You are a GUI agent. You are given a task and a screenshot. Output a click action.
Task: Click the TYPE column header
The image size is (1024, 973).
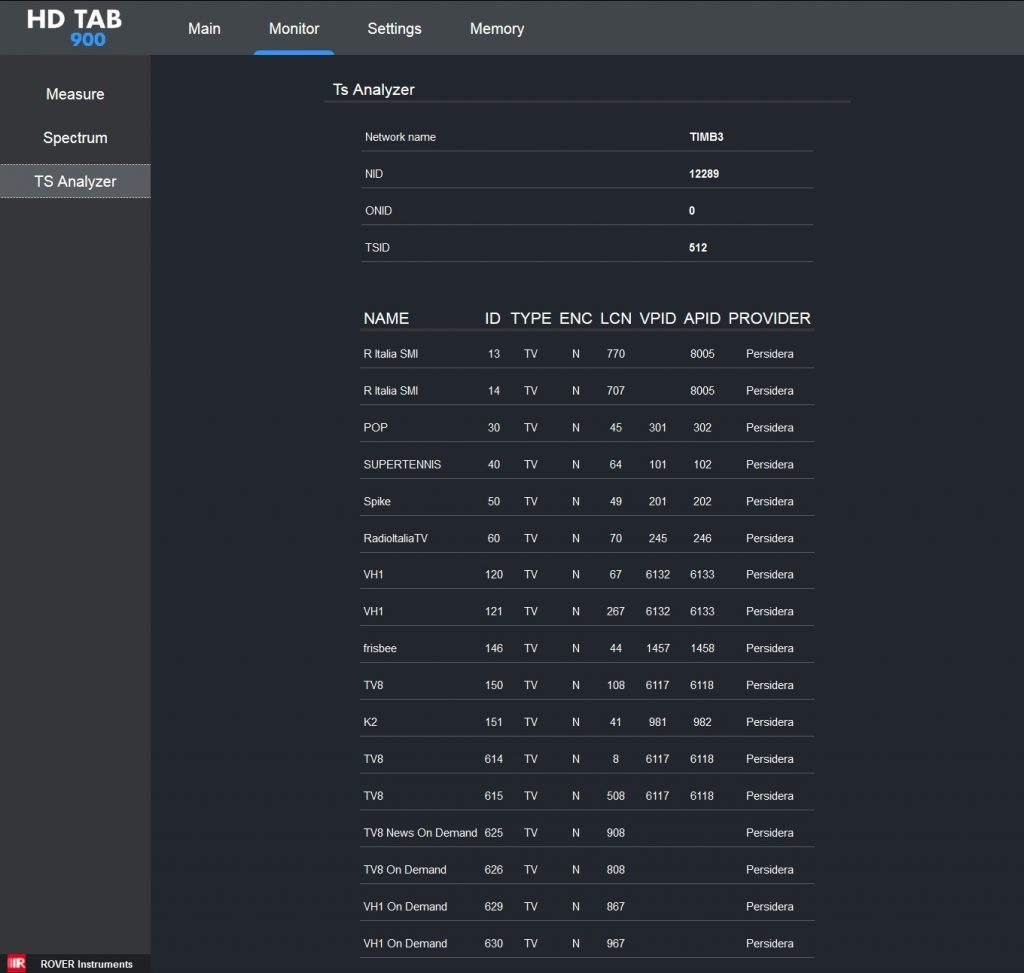tap(531, 318)
